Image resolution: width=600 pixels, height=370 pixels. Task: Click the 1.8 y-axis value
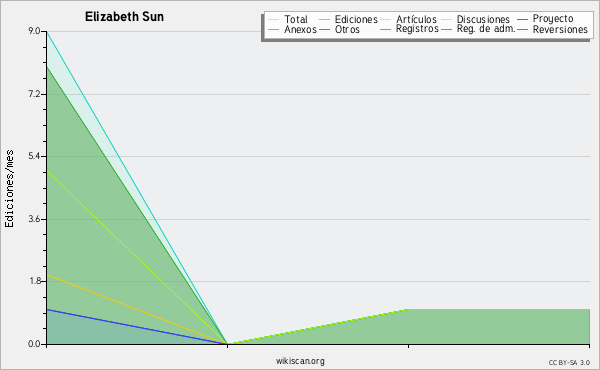tap(34, 282)
